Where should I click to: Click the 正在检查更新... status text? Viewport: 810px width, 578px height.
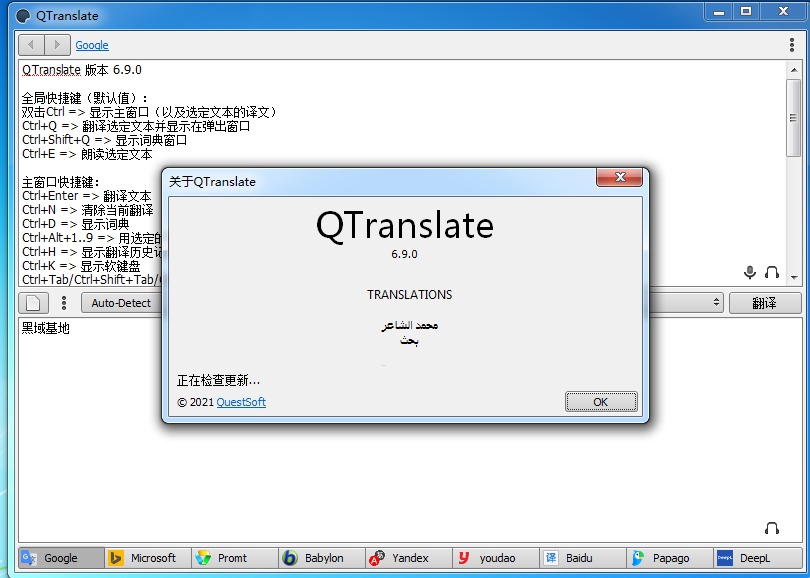[x=219, y=381]
